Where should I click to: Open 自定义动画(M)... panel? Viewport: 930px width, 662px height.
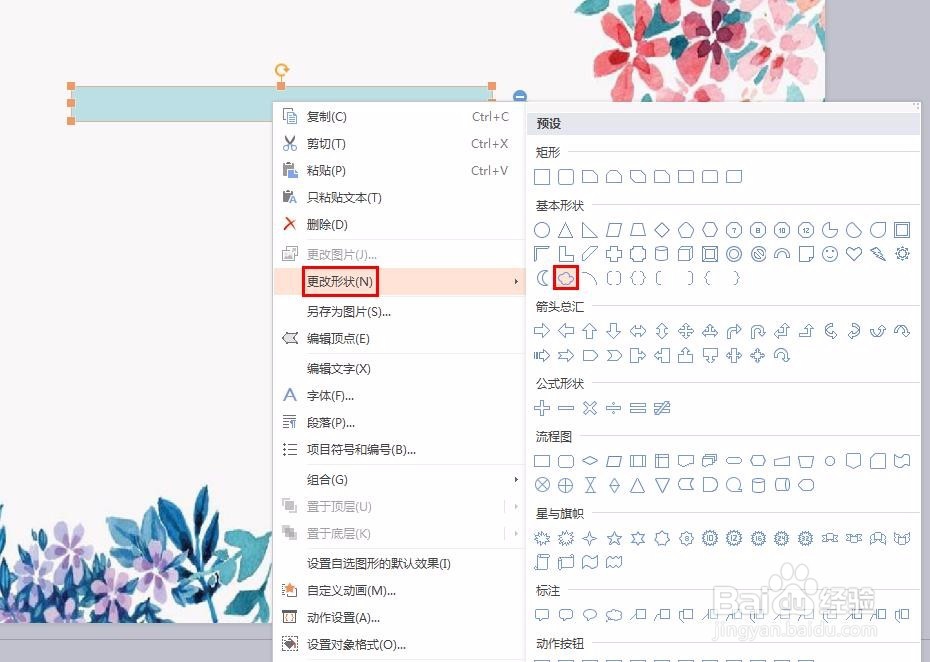click(x=351, y=591)
